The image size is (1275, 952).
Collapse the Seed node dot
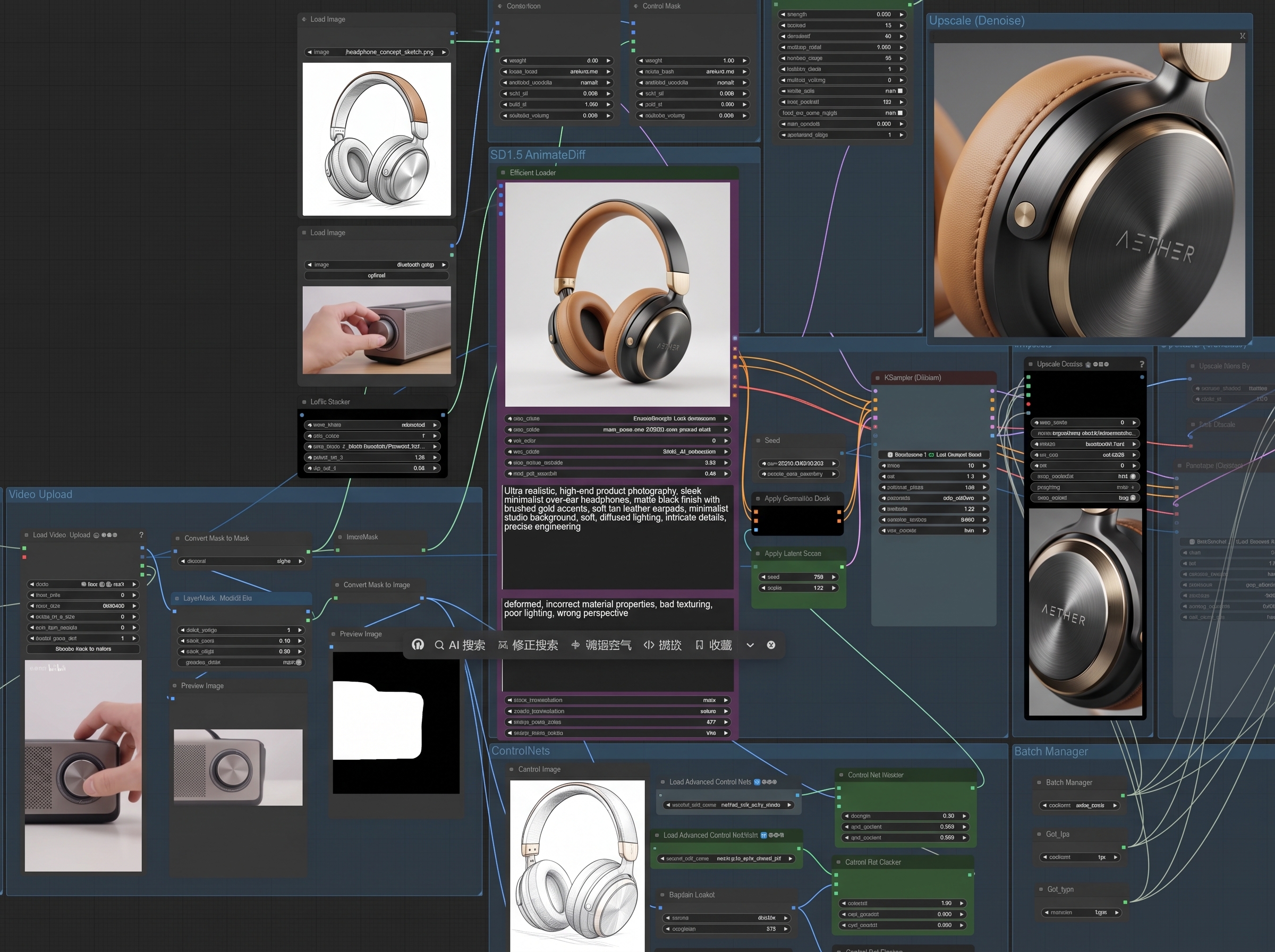click(758, 440)
